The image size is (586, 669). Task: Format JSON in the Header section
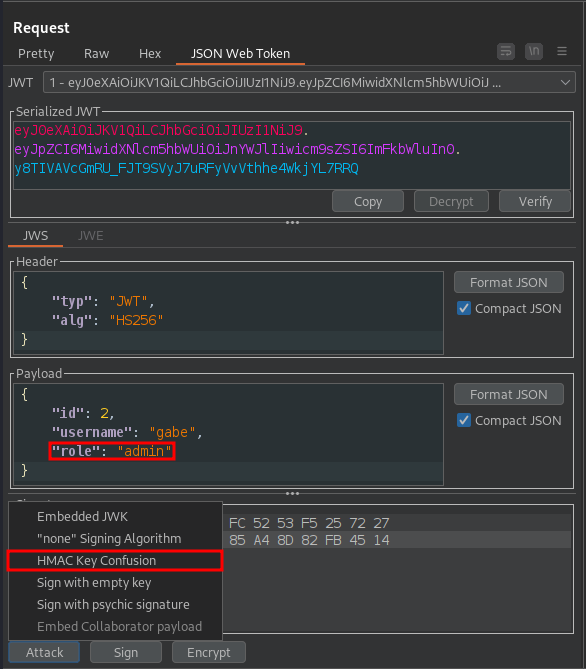point(509,282)
